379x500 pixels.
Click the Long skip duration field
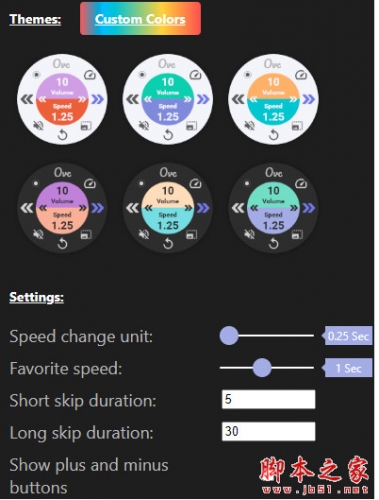[268, 431]
